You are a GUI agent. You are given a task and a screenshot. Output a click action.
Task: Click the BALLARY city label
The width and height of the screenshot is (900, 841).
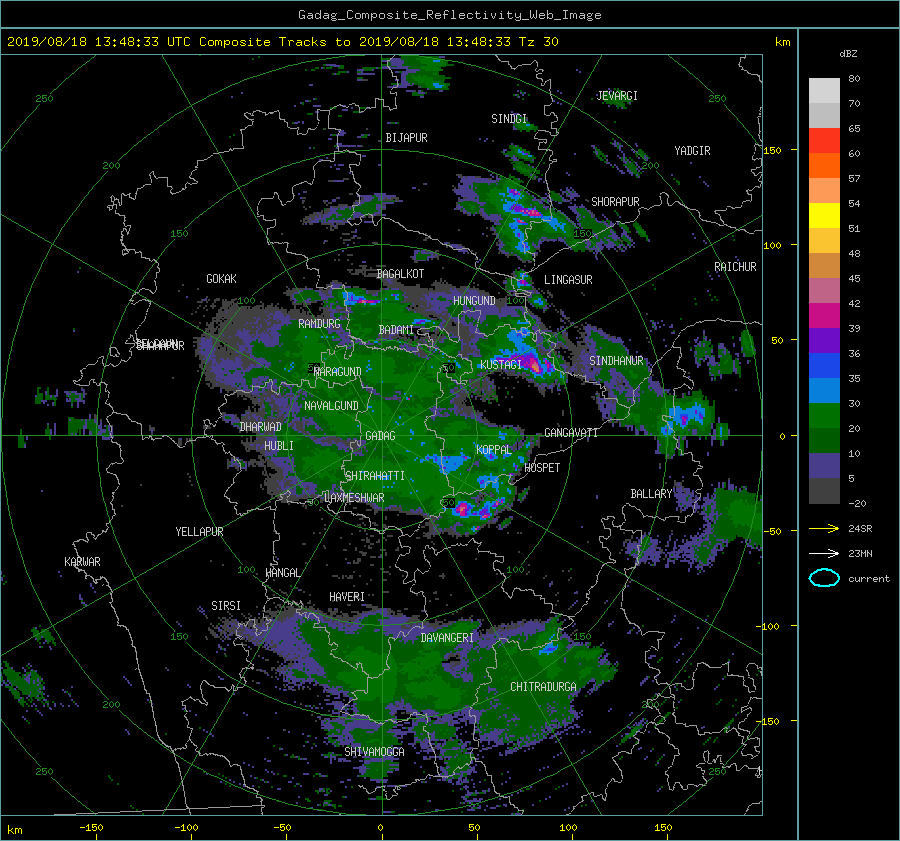pyautogui.click(x=651, y=494)
